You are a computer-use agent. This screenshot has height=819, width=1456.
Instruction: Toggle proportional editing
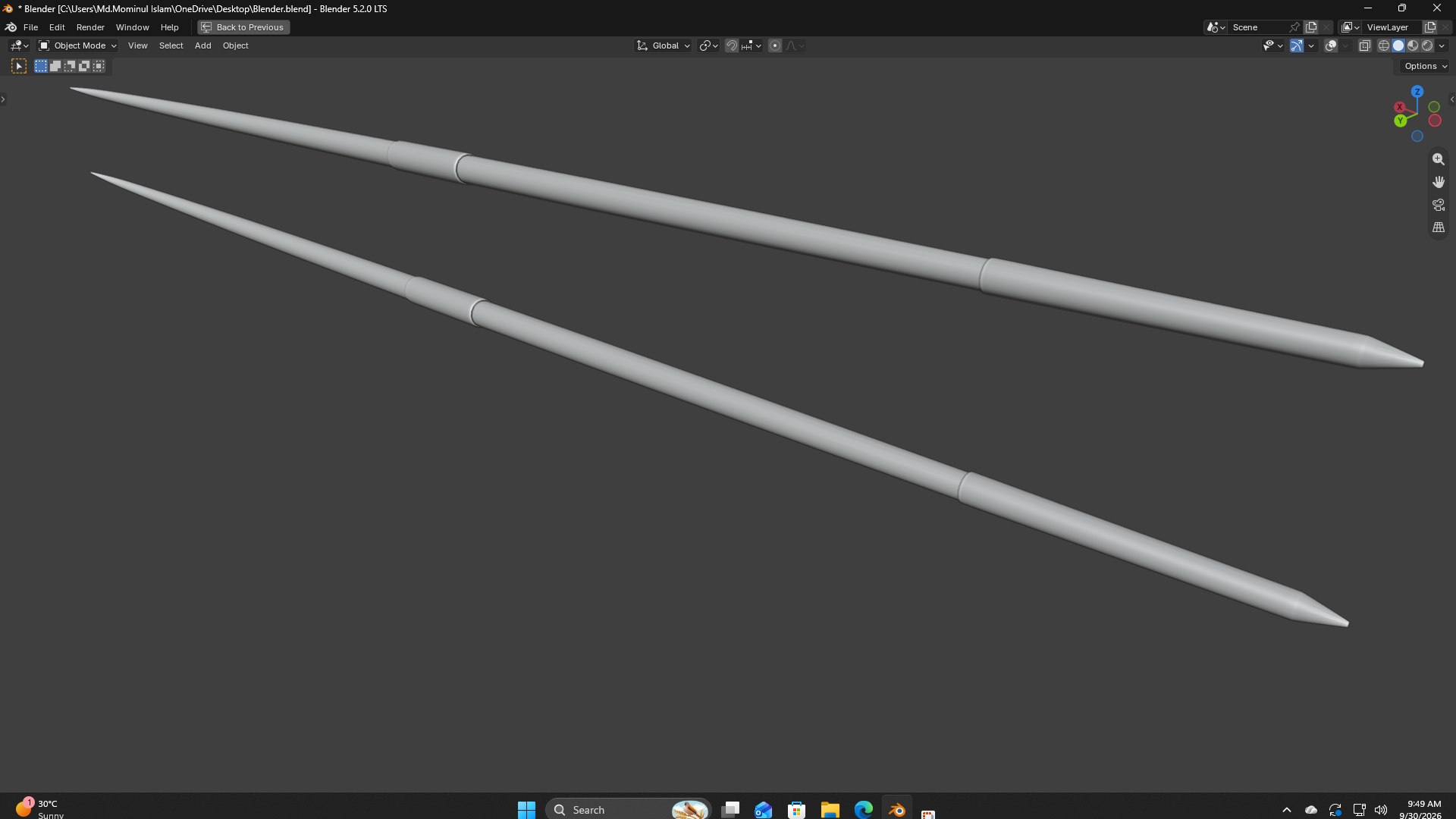point(775,46)
